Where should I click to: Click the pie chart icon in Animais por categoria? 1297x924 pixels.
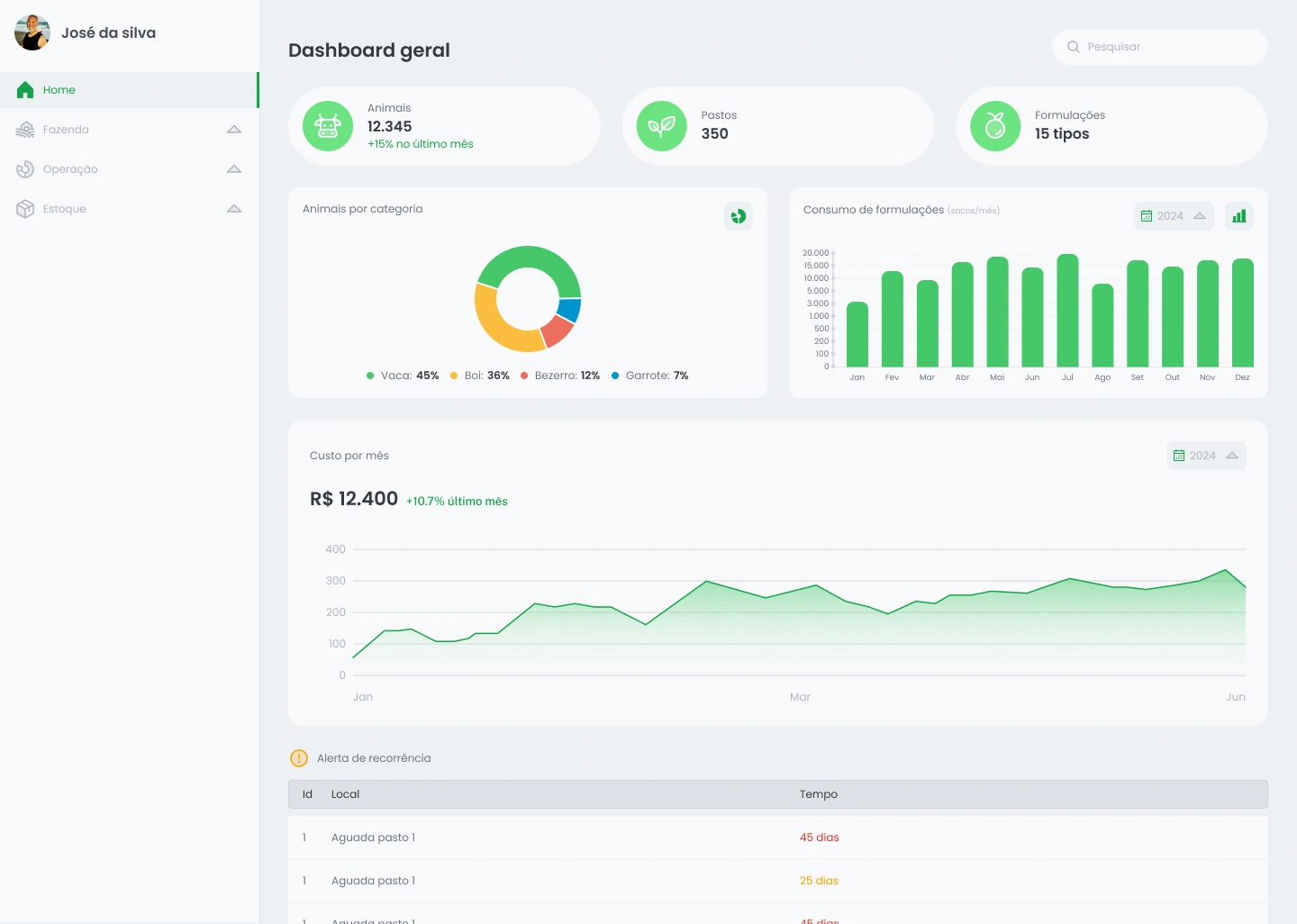pyautogui.click(x=739, y=216)
